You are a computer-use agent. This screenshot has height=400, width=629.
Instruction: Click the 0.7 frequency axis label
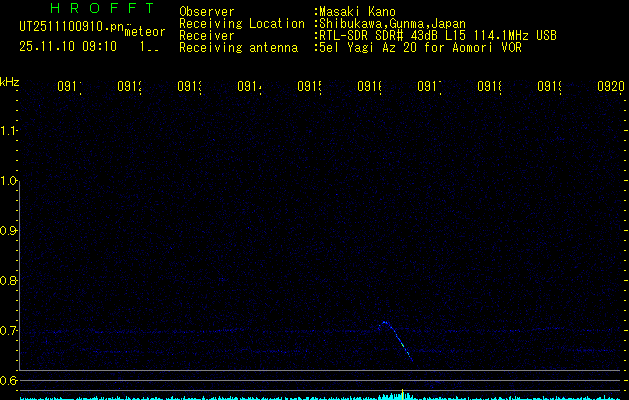(x=9, y=331)
